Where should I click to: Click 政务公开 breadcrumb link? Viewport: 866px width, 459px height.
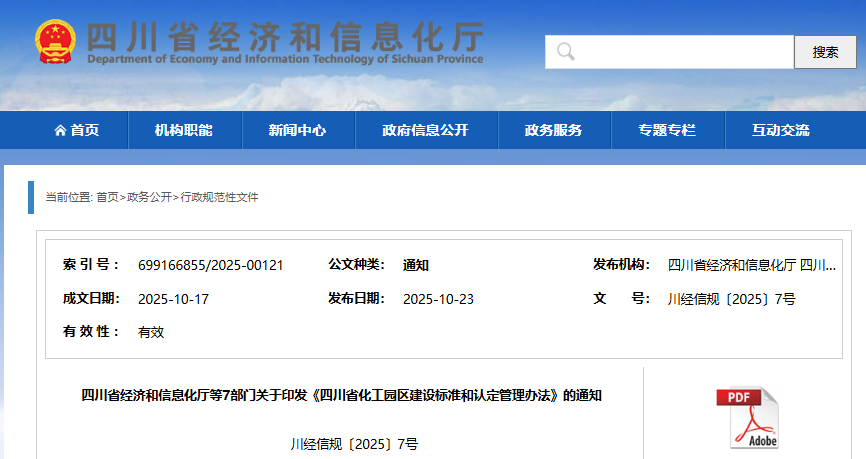tap(149, 197)
